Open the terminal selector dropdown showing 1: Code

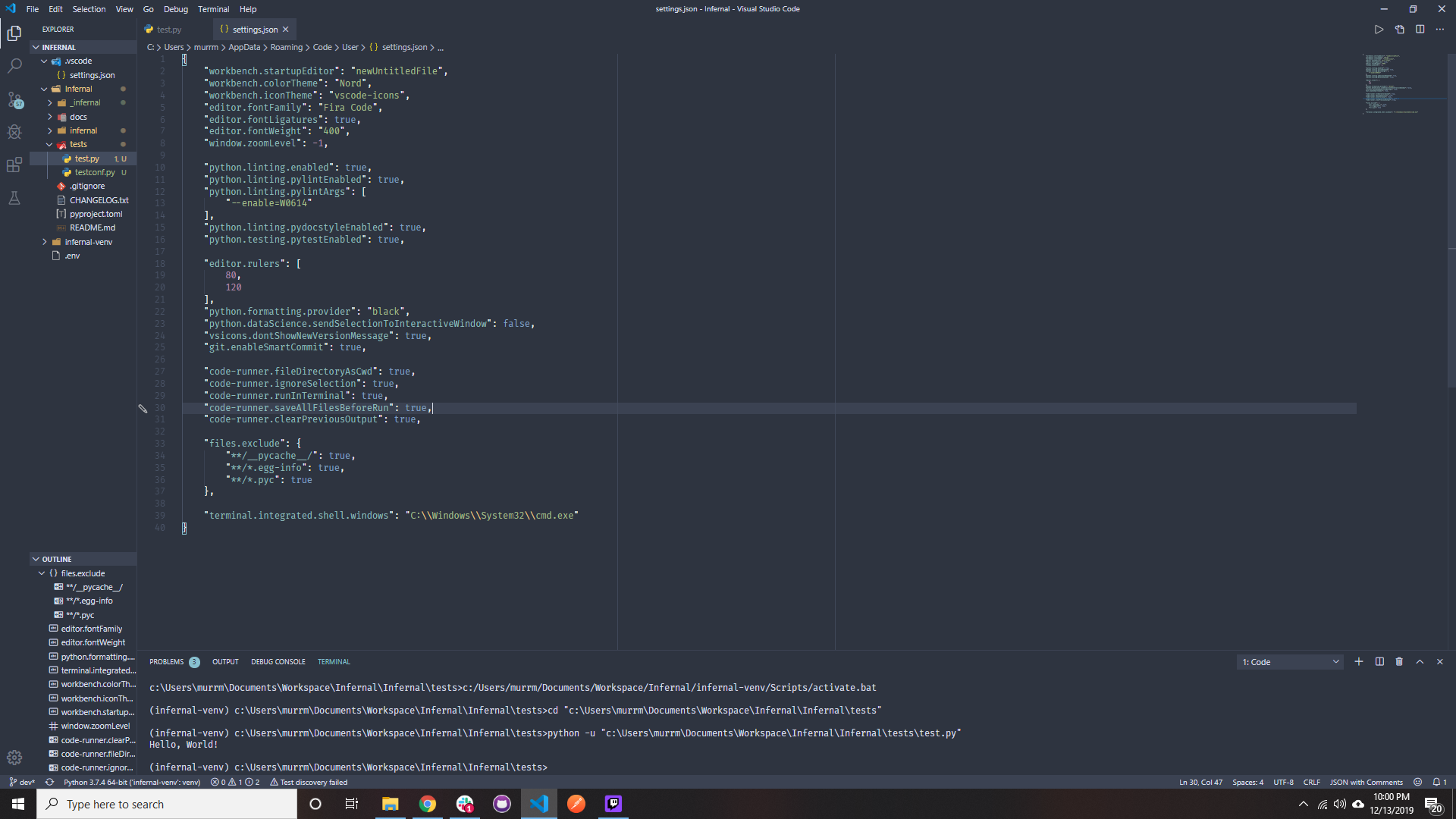pyautogui.click(x=1289, y=661)
